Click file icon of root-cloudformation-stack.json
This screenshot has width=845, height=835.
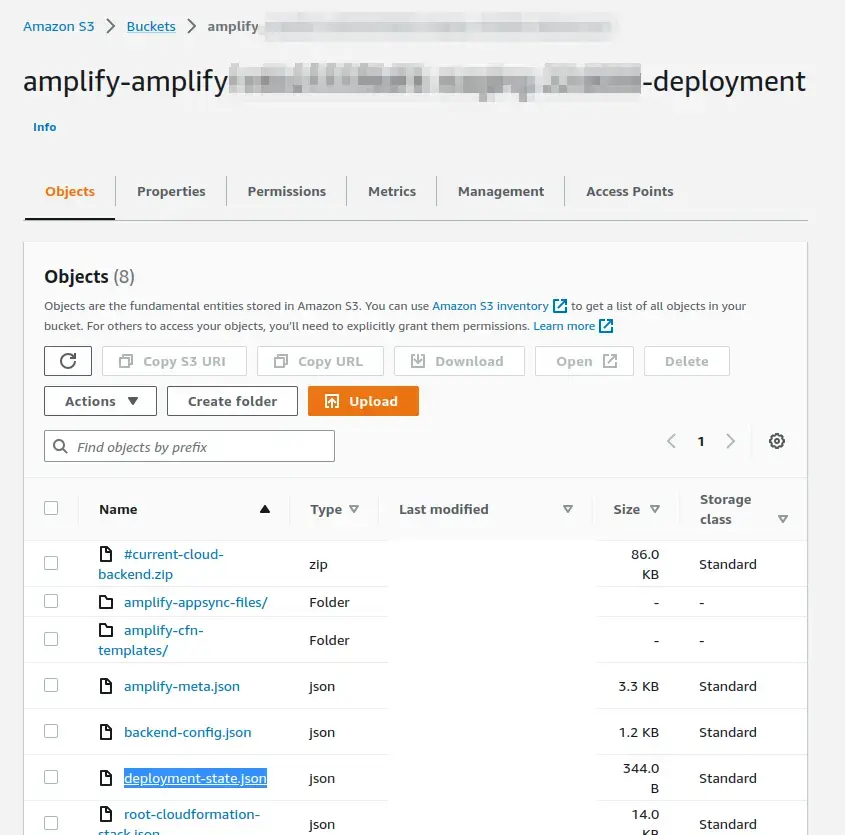point(106,813)
